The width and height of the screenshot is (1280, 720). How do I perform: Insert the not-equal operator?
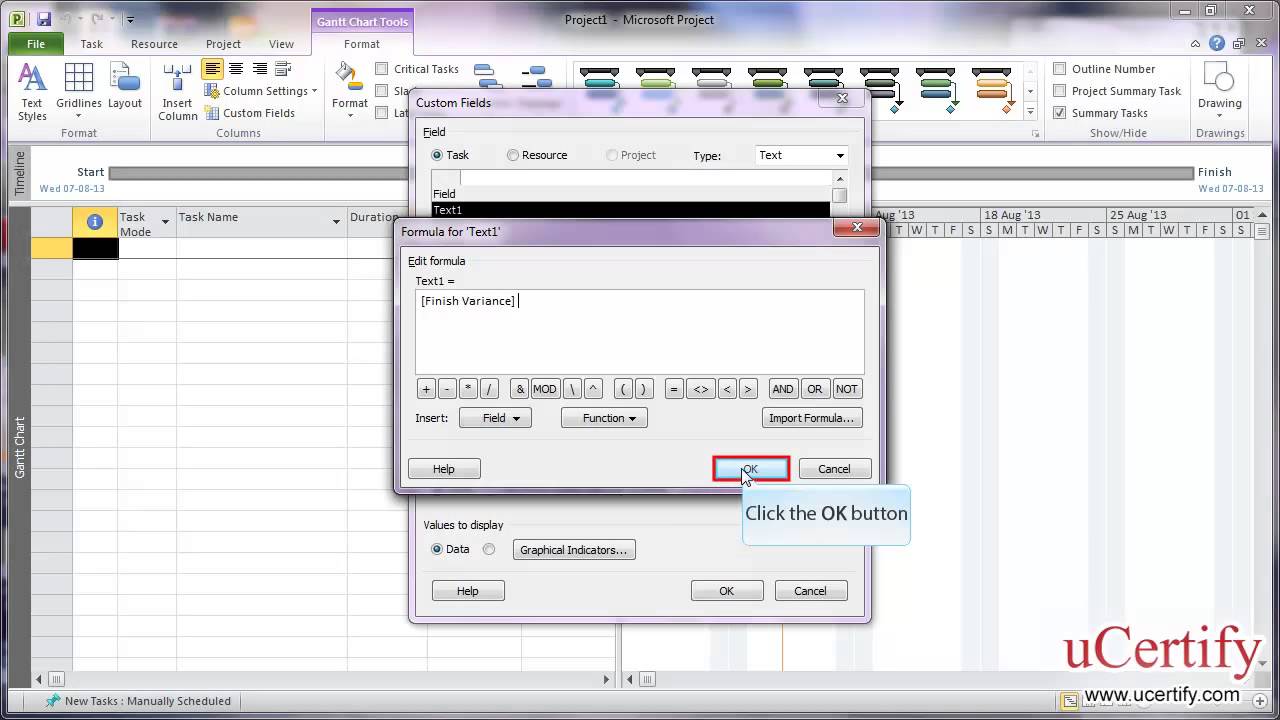[x=701, y=389]
